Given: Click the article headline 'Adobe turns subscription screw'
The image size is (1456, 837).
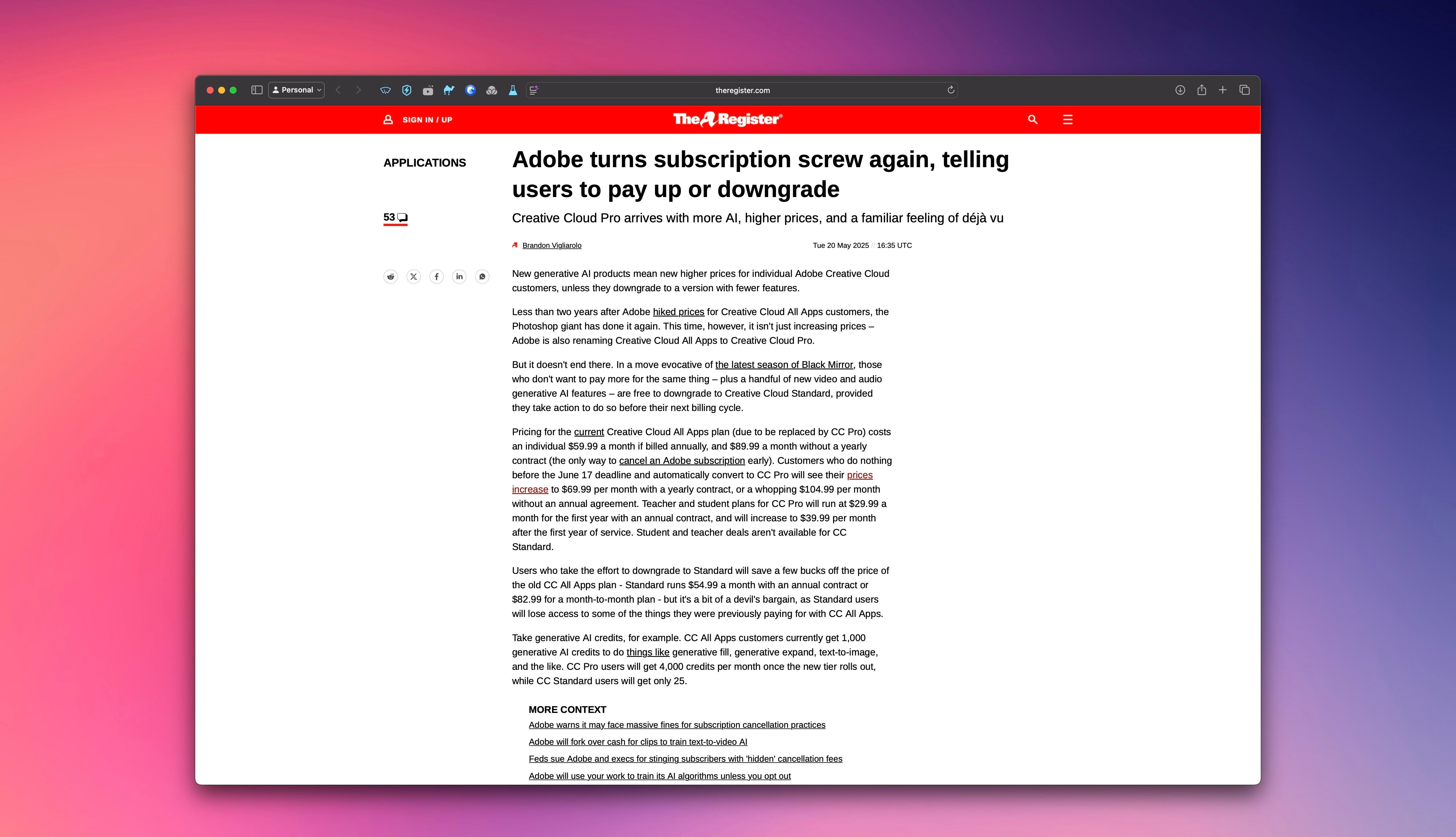Looking at the screenshot, I should tap(760, 174).
